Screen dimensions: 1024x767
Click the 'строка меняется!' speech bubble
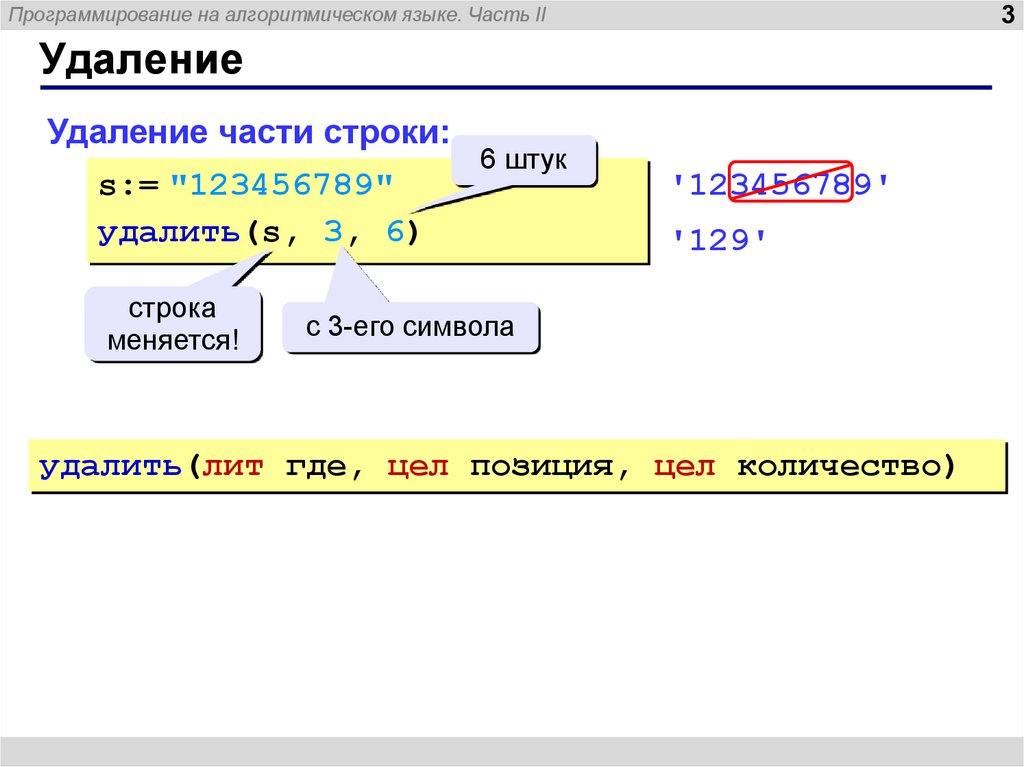pos(173,323)
